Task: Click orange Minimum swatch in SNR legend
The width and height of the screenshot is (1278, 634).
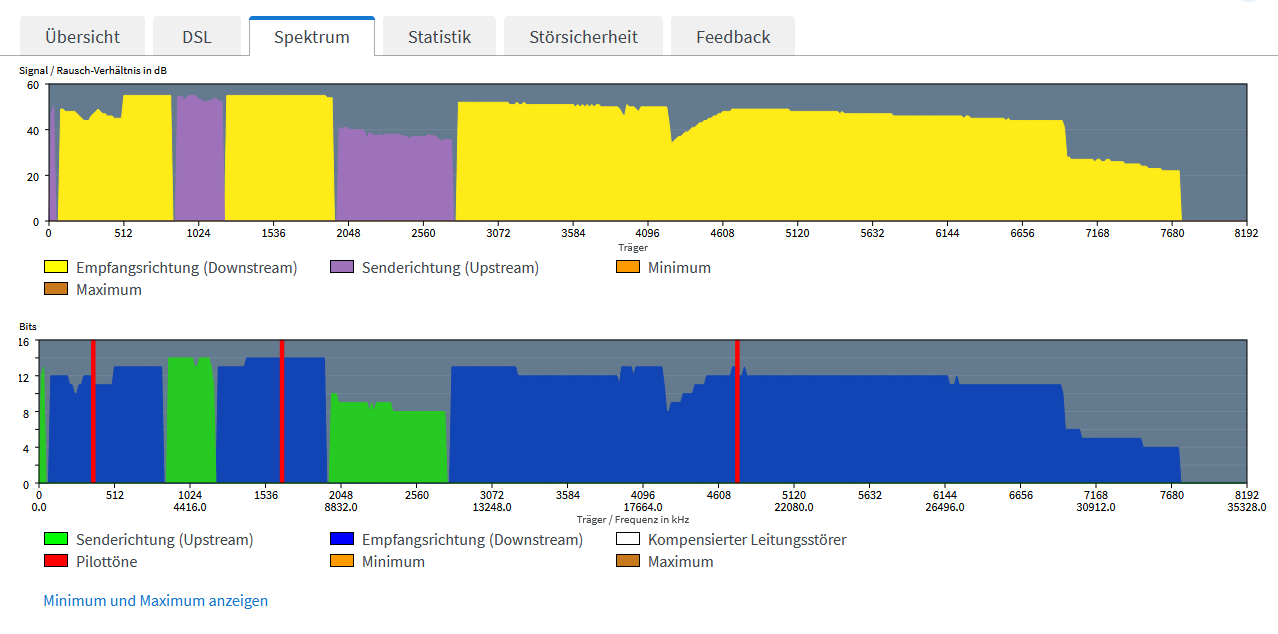Action: click(628, 268)
